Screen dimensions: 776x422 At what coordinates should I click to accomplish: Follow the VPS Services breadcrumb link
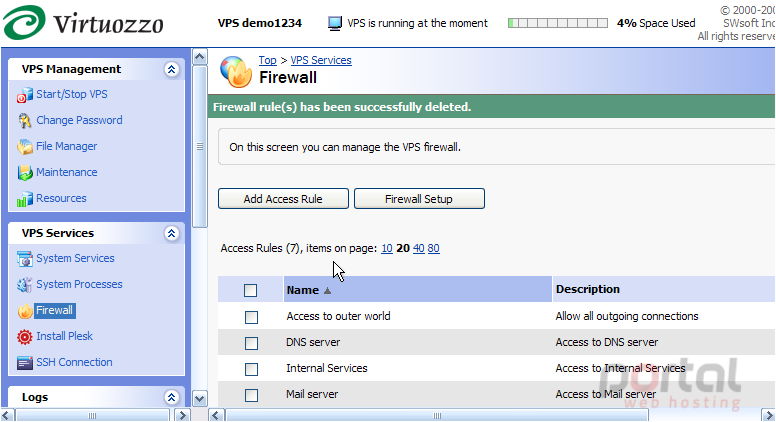[321, 60]
